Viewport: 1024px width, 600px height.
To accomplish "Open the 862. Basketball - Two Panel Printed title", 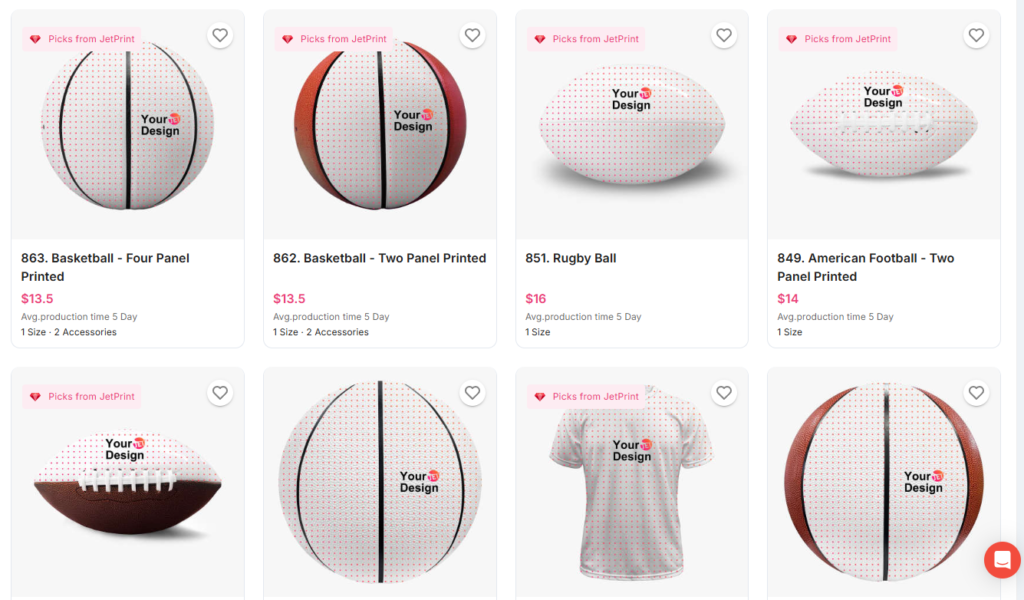I will pyautogui.click(x=379, y=258).
